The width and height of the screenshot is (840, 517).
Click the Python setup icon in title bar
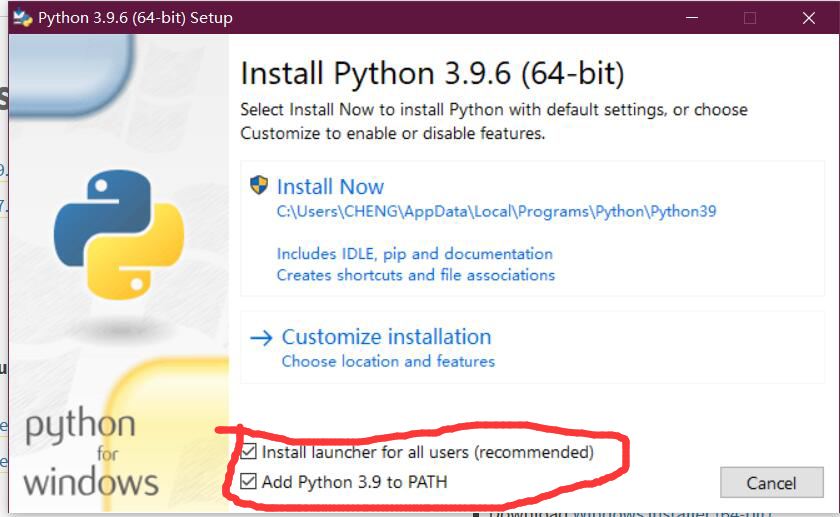(x=22, y=18)
